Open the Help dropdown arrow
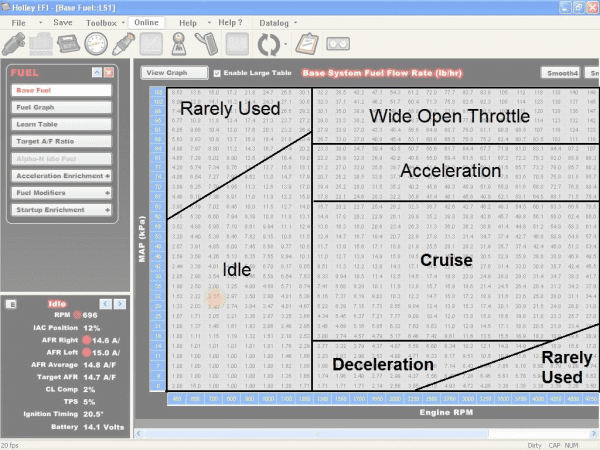600x450 pixels. coord(209,23)
